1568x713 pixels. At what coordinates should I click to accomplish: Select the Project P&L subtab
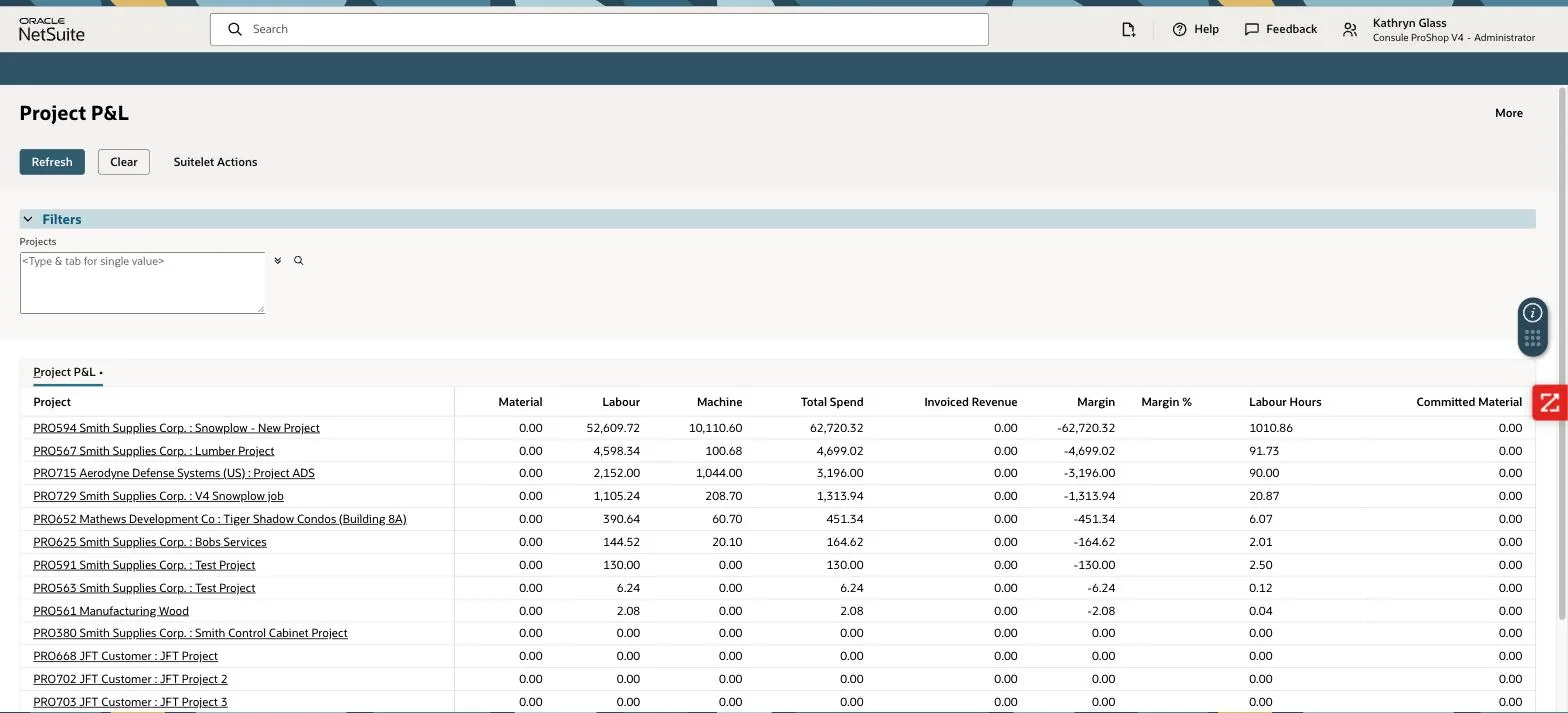(x=68, y=372)
